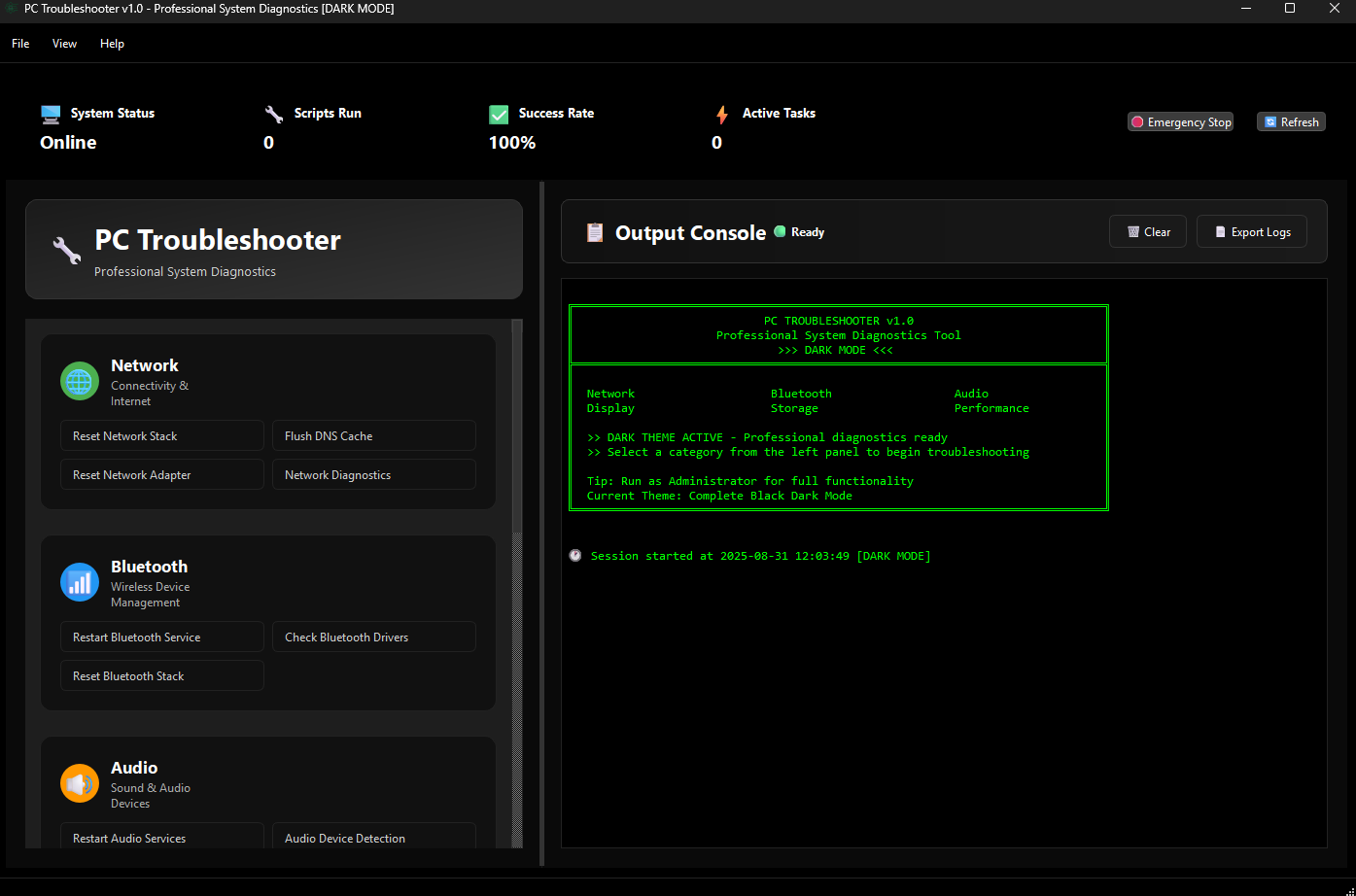
Task: Click the trash icon on the Clear button
Action: (1131, 231)
